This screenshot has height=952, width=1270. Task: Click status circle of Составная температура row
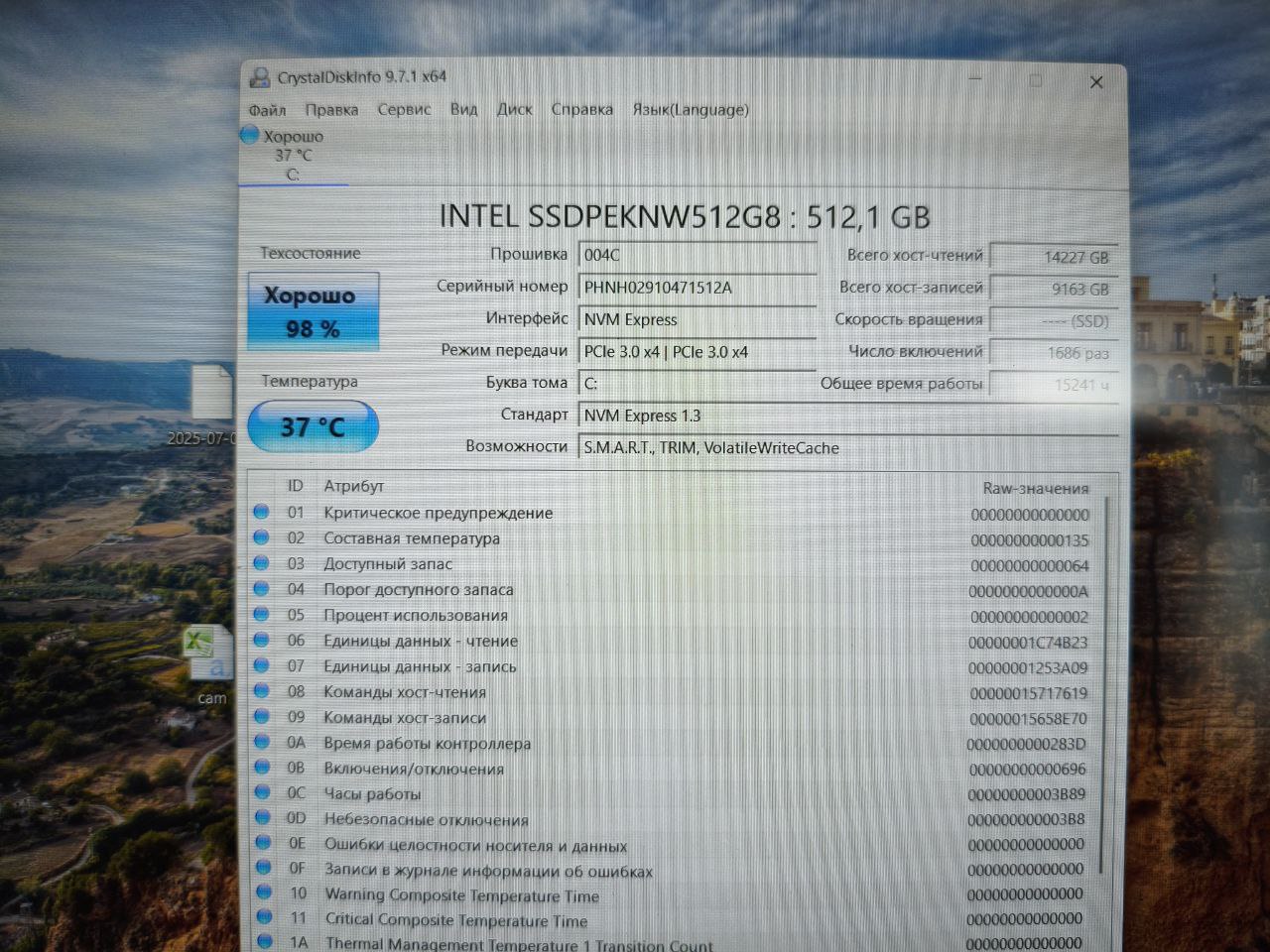261,537
